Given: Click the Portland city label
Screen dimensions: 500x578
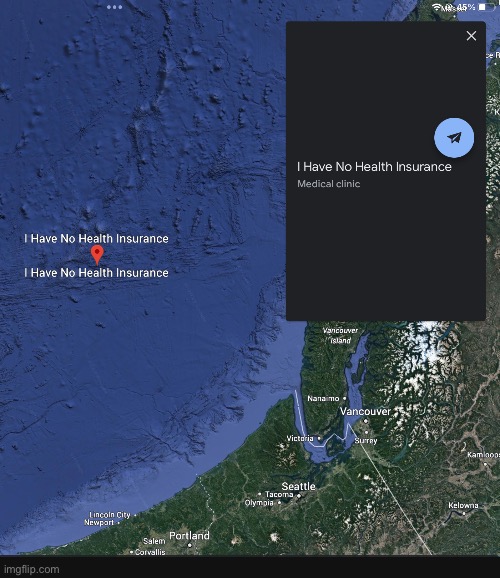Looking at the screenshot, I should coord(189,536).
